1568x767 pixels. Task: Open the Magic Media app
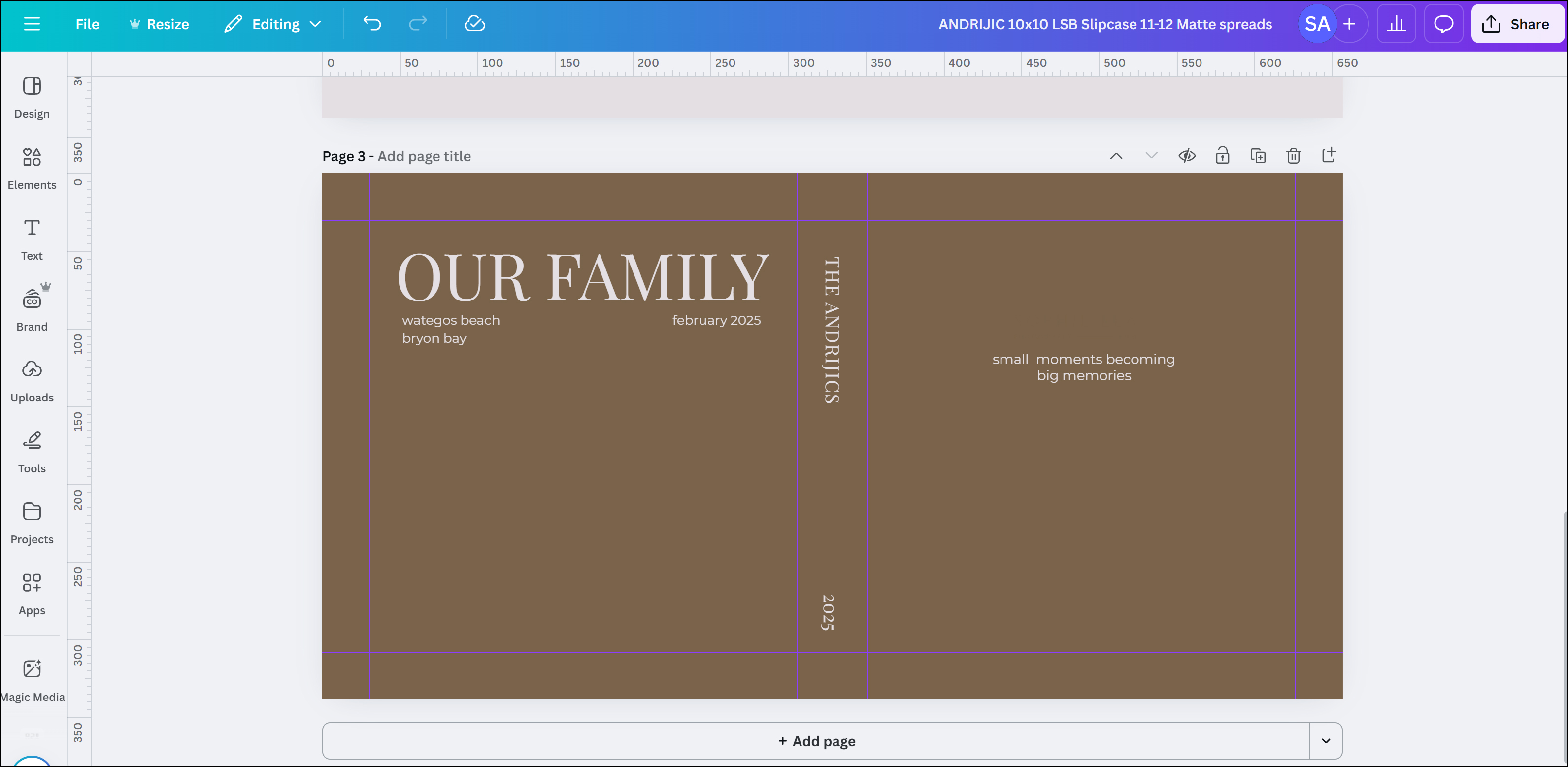click(x=32, y=681)
